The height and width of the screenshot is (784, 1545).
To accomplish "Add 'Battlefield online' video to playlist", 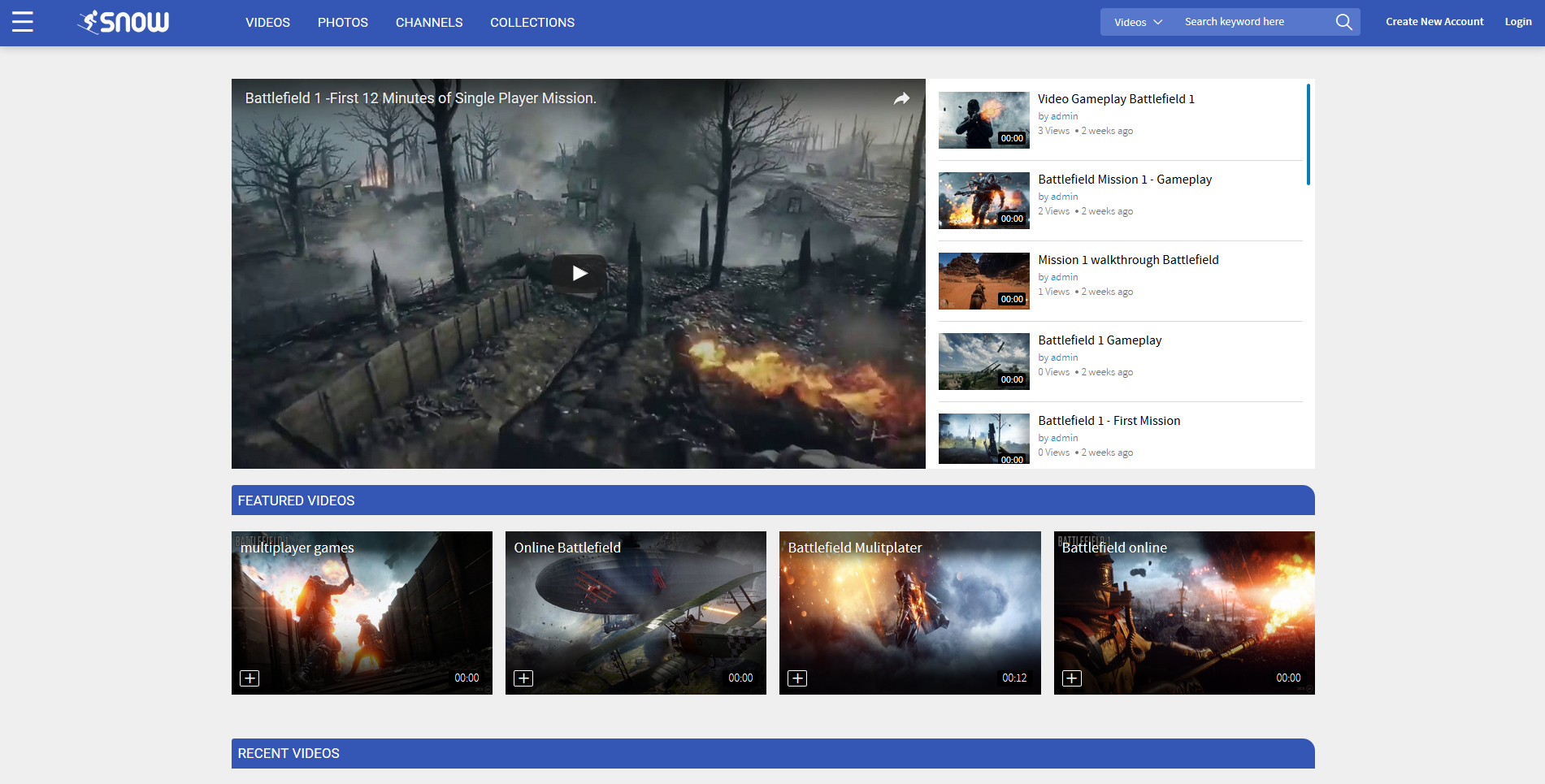I will click(x=1072, y=678).
